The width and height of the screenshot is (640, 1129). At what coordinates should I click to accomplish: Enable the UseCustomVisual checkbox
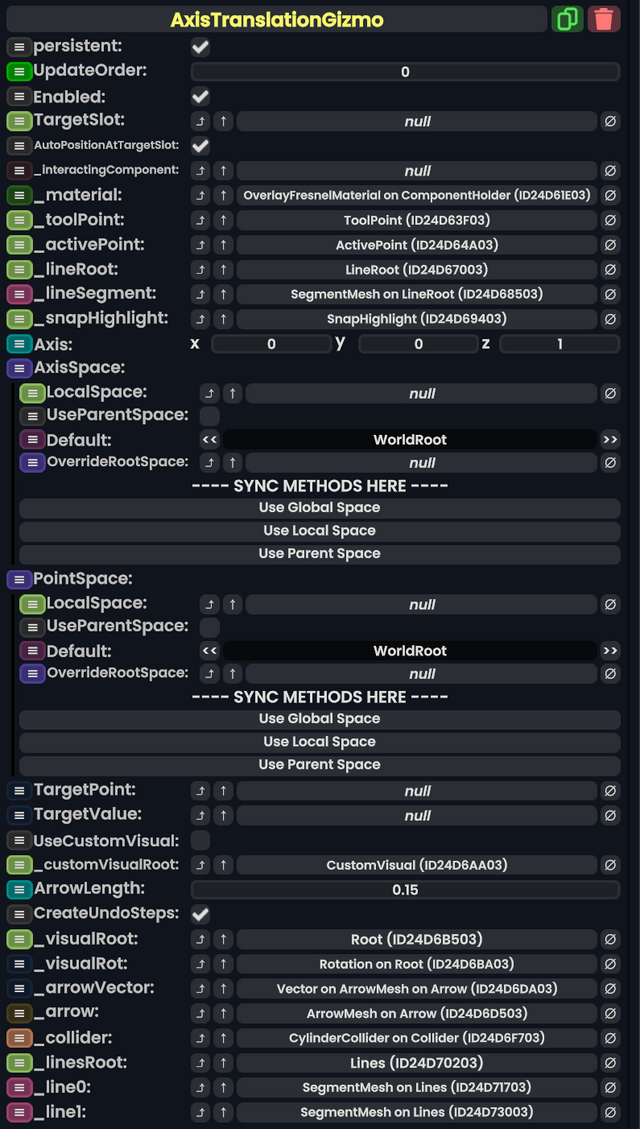coord(200,840)
